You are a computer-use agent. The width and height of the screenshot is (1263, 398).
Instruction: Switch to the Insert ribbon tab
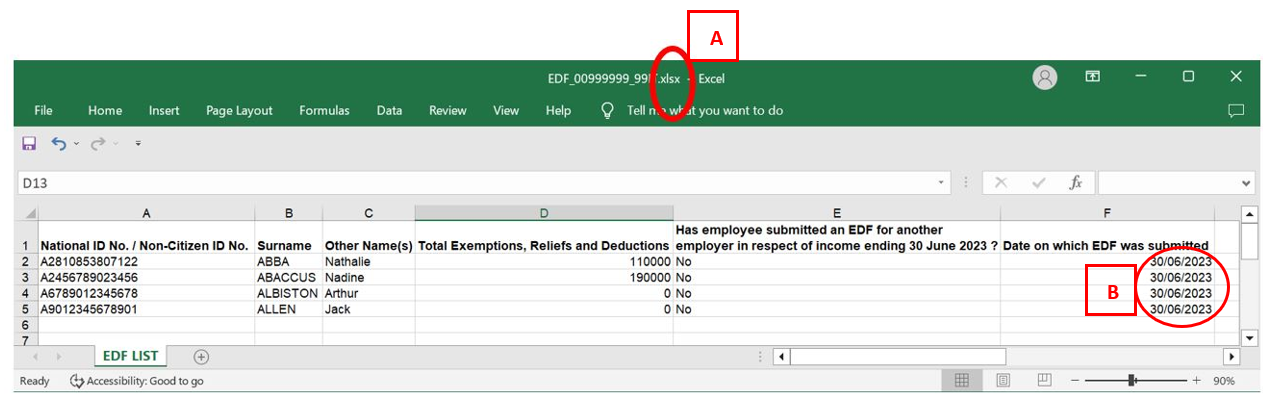(x=164, y=111)
